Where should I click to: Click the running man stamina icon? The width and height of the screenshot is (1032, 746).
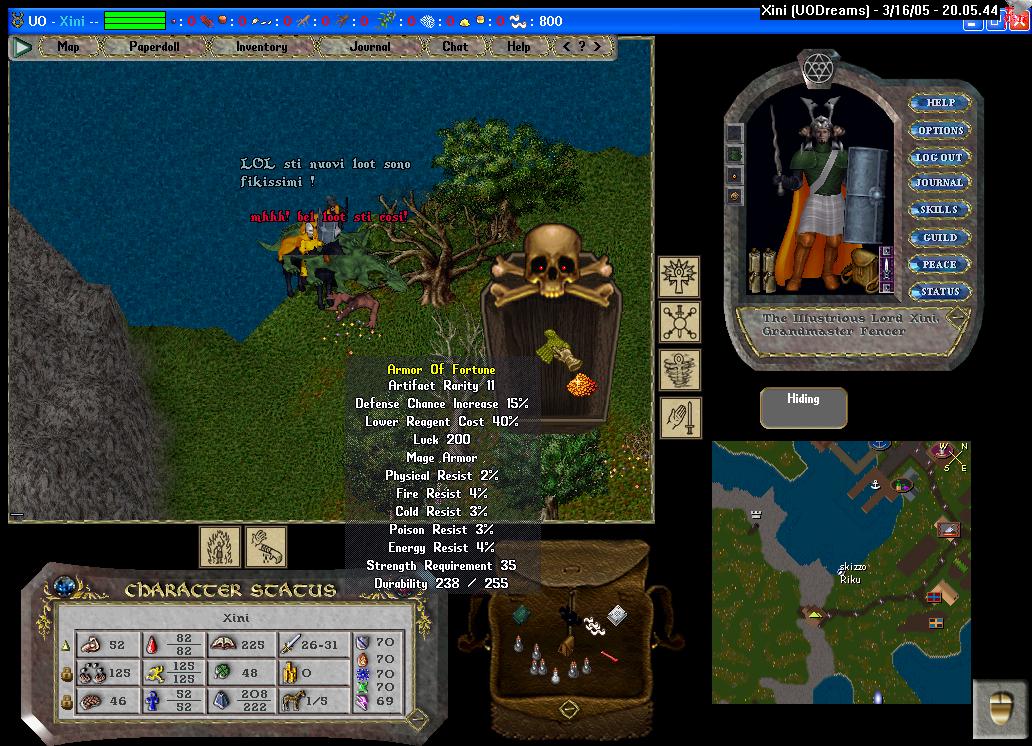coord(155,673)
